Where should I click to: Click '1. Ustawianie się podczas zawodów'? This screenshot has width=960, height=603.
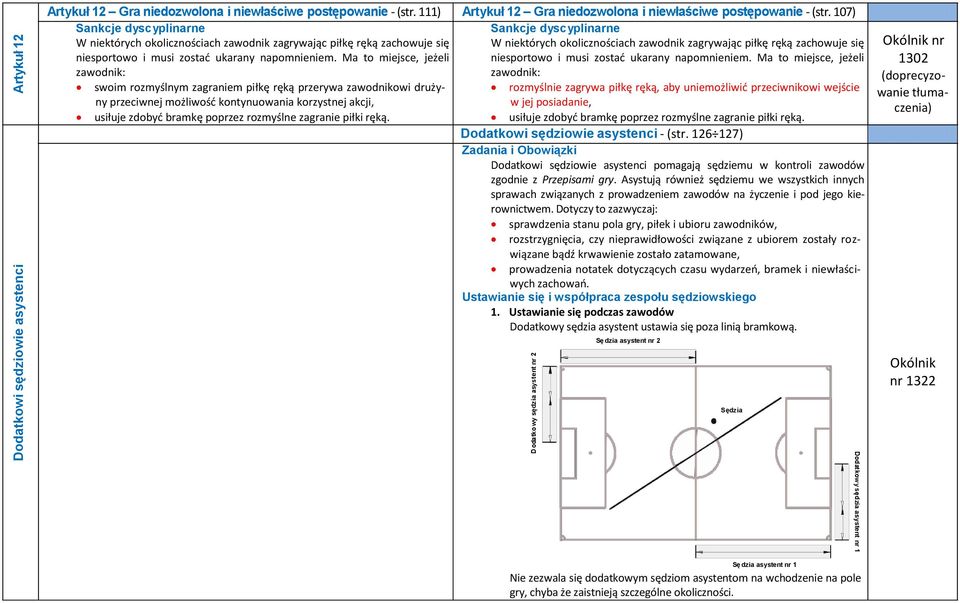point(582,312)
